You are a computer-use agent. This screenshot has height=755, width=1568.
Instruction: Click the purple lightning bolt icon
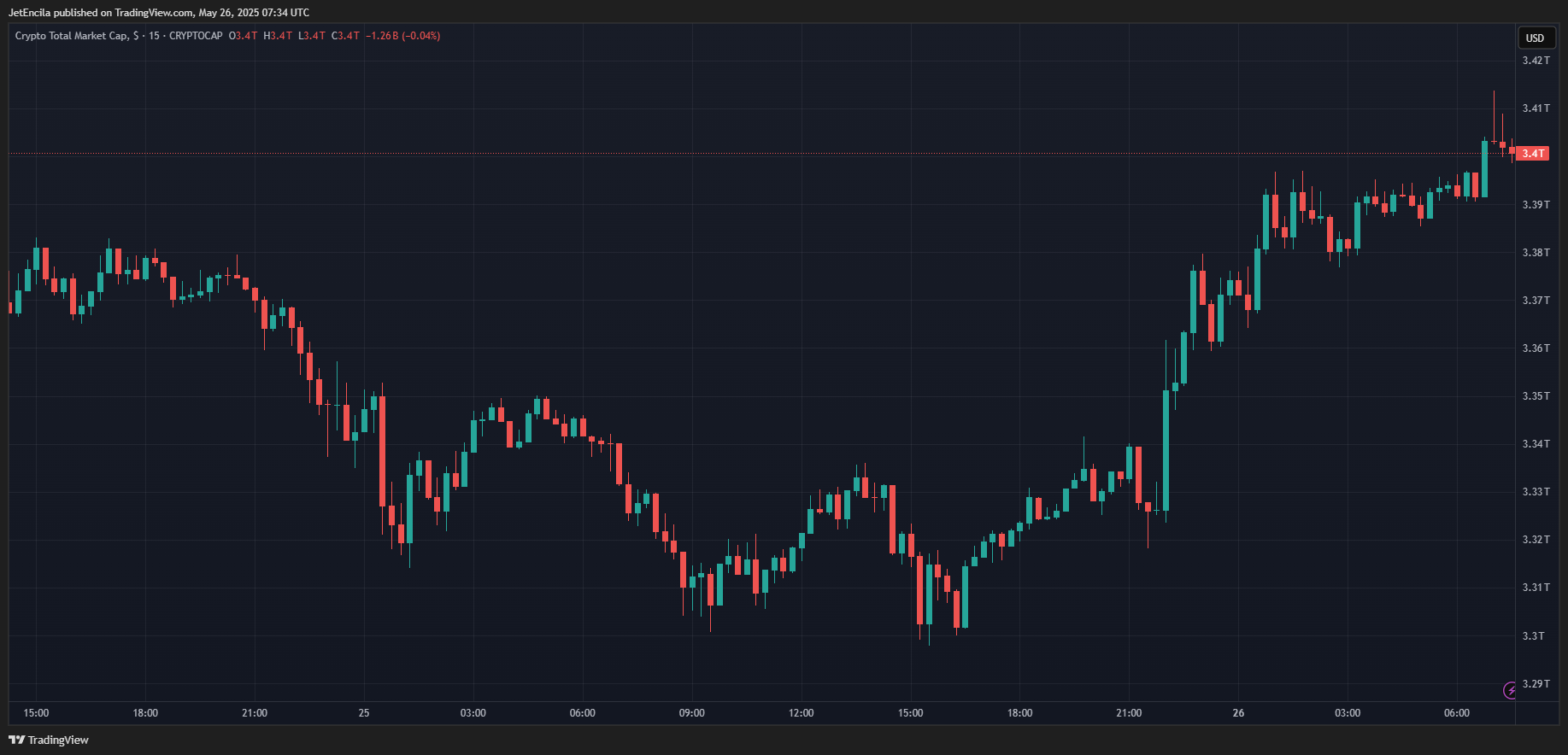1510,690
